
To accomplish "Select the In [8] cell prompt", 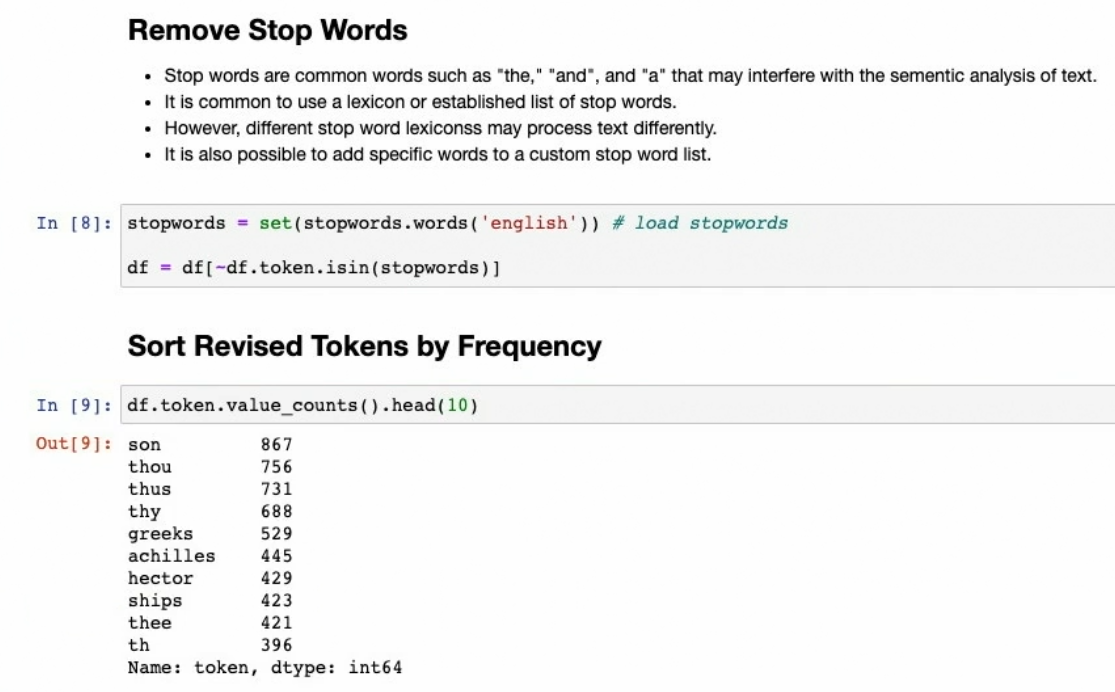I will [75, 223].
